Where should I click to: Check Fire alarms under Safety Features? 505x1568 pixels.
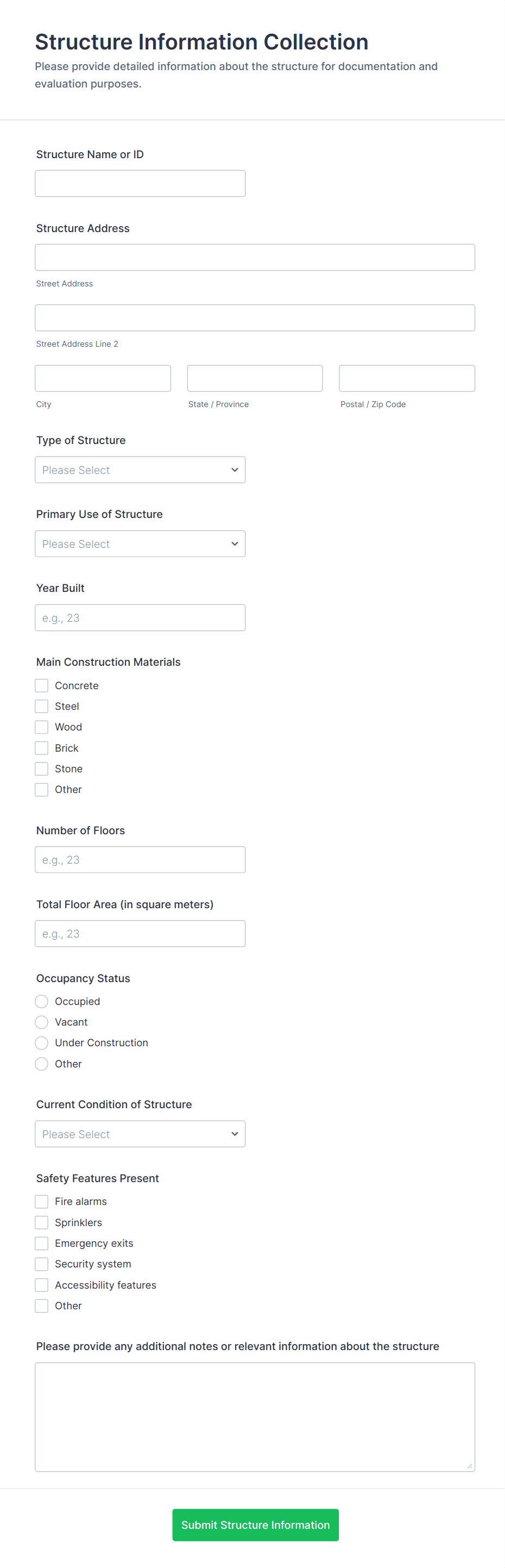[41, 1201]
